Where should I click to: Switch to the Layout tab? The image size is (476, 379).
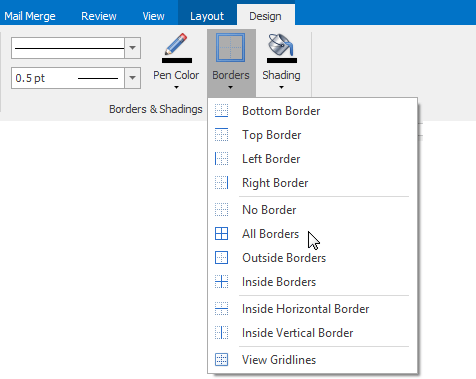tap(207, 16)
